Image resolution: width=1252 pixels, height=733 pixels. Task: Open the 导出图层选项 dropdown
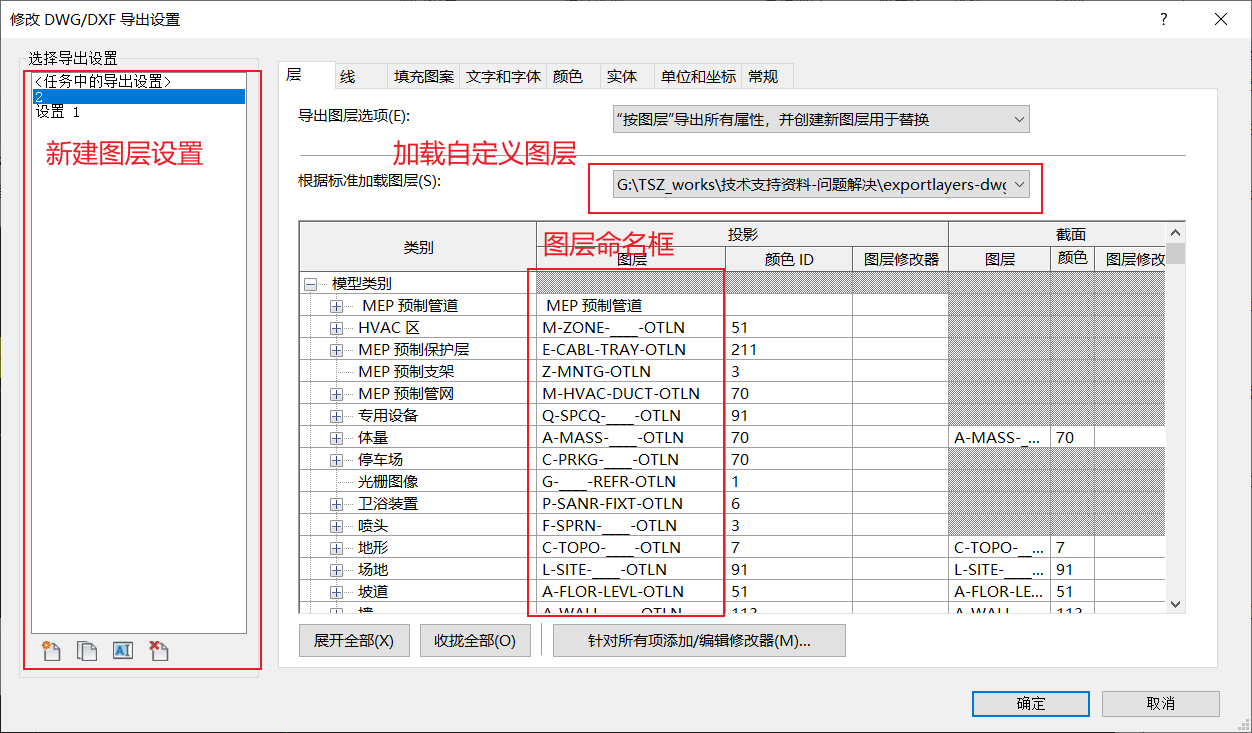pos(820,120)
